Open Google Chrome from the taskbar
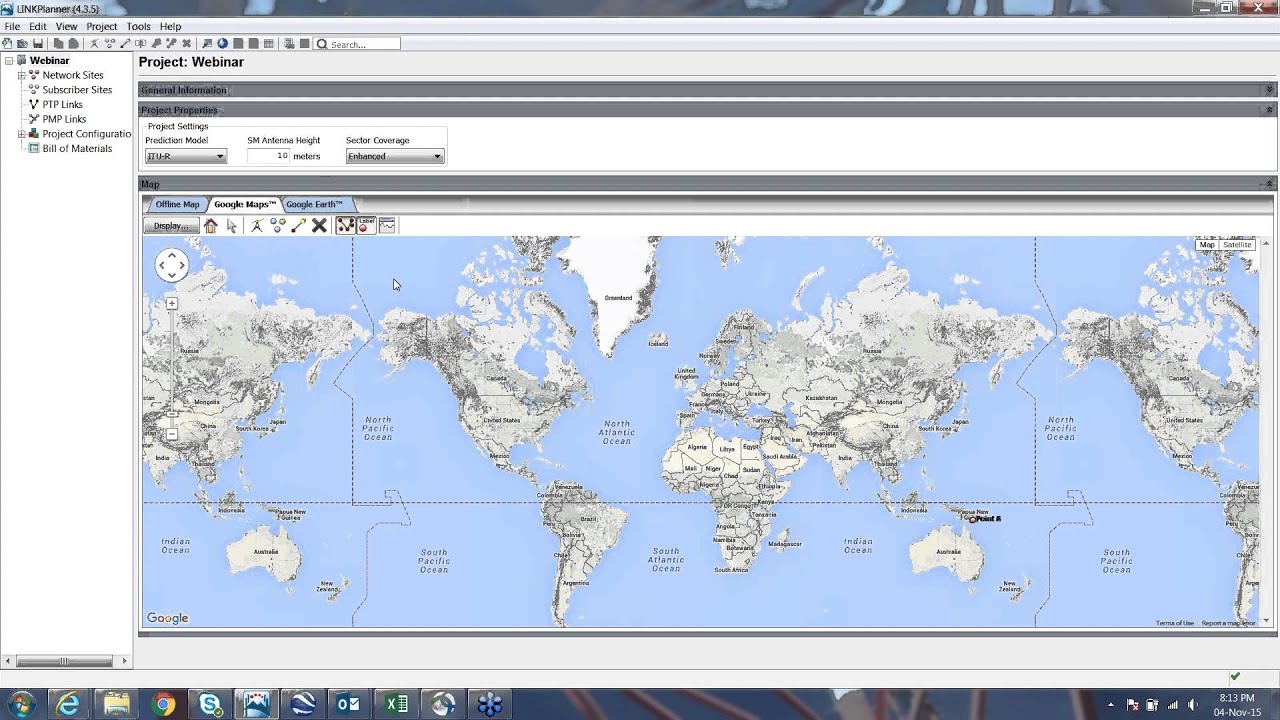This screenshot has width=1280, height=720. [x=163, y=704]
